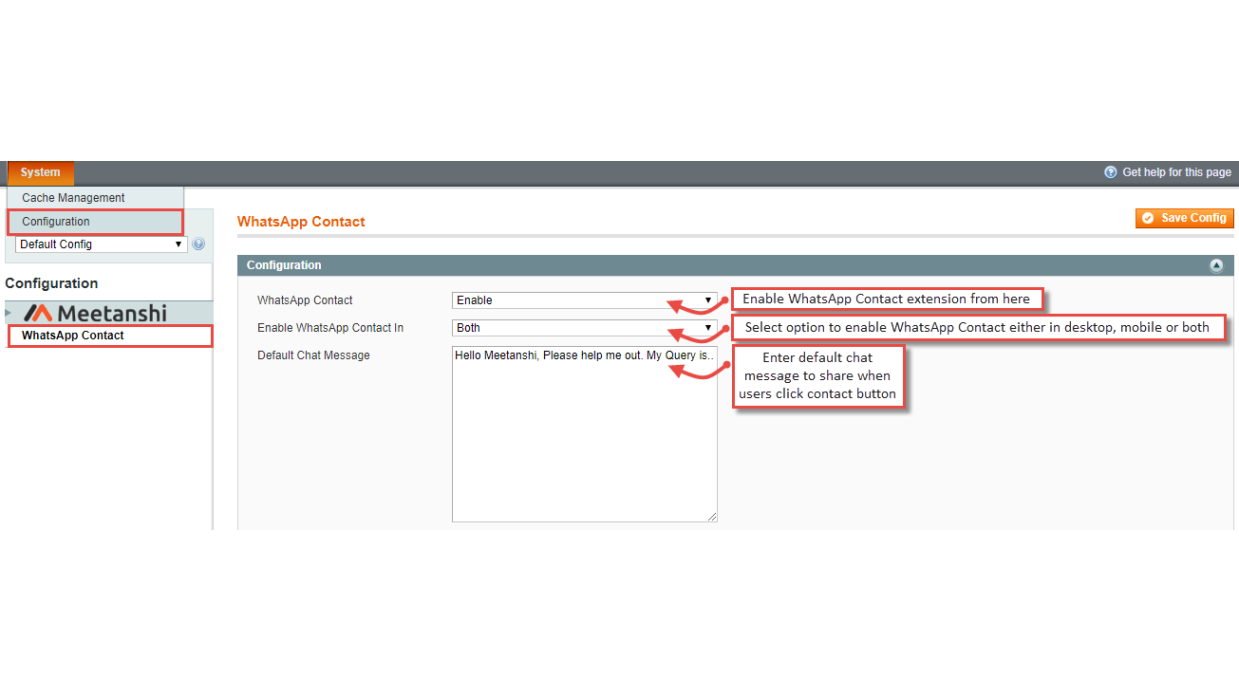This screenshot has width=1239, height=690.
Task: Click the Save Config button
Action: 1184,218
